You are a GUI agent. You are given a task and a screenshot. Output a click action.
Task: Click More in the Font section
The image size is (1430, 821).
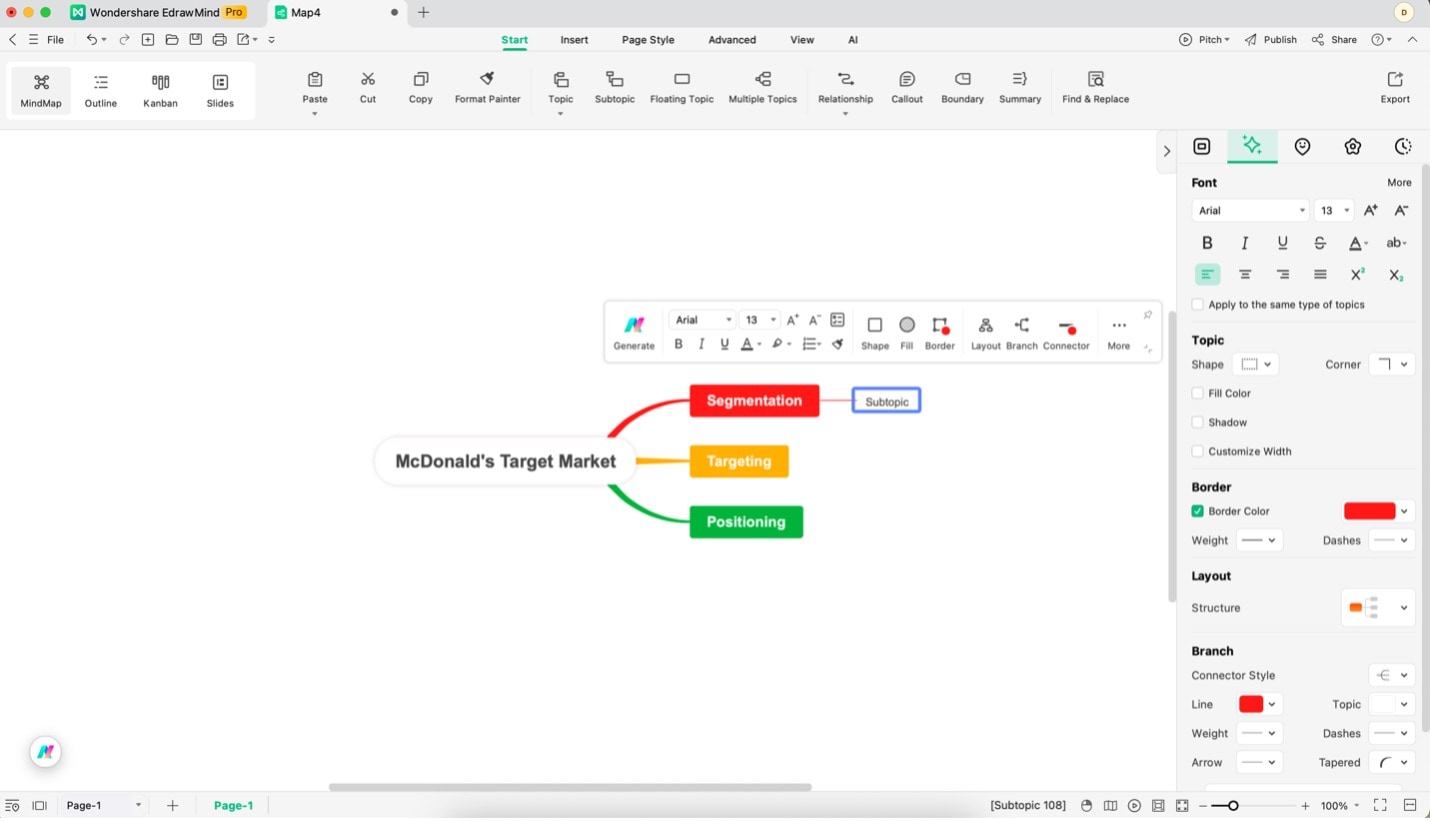(x=1399, y=182)
